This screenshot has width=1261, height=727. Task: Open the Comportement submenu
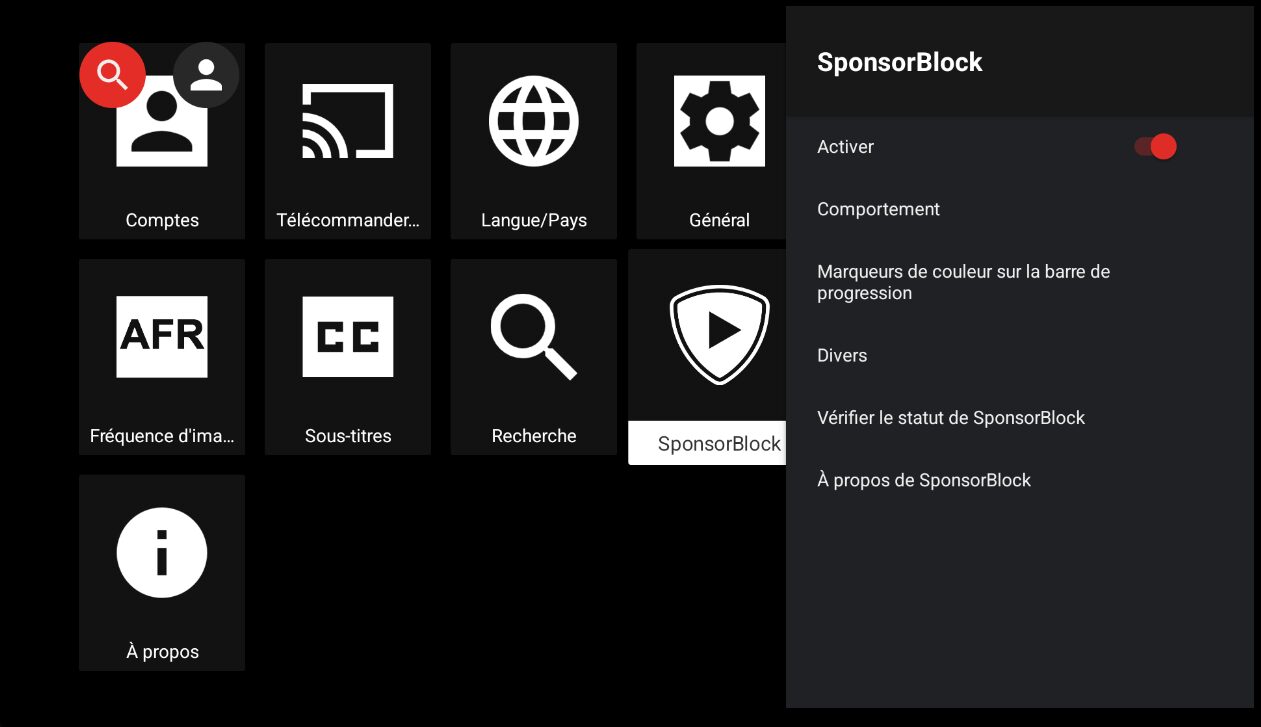coord(878,209)
